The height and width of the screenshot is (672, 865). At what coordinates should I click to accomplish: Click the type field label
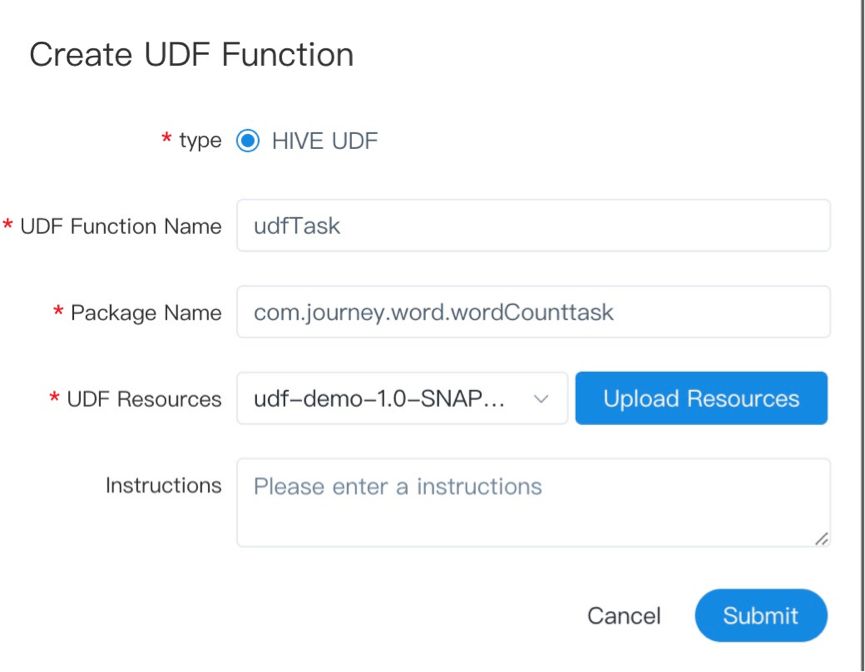pos(200,141)
